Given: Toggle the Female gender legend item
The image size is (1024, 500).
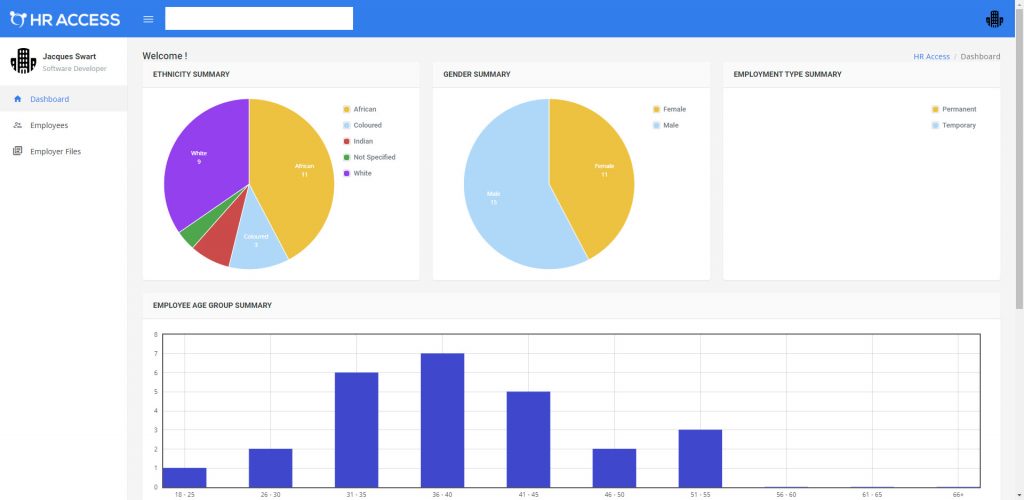Looking at the screenshot, I should 669,110.
